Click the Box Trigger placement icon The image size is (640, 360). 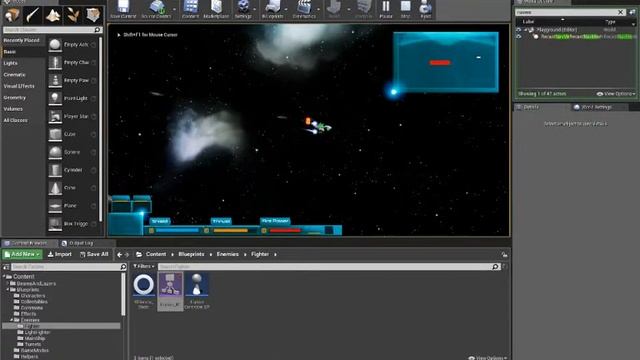click(55, 224)
